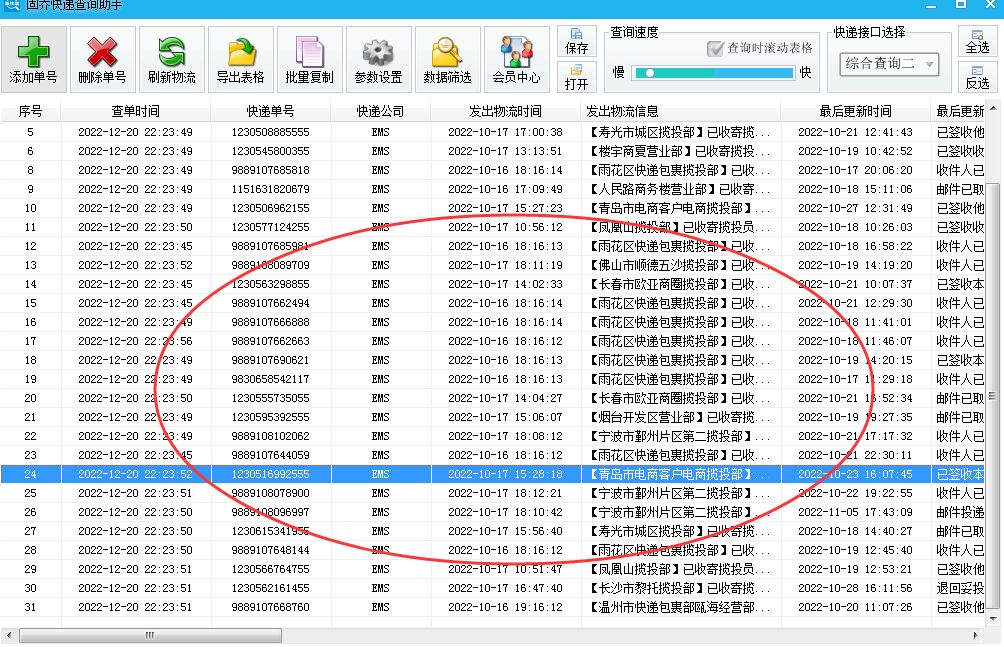Click row number 31 cell

click(x=30, y=607)
